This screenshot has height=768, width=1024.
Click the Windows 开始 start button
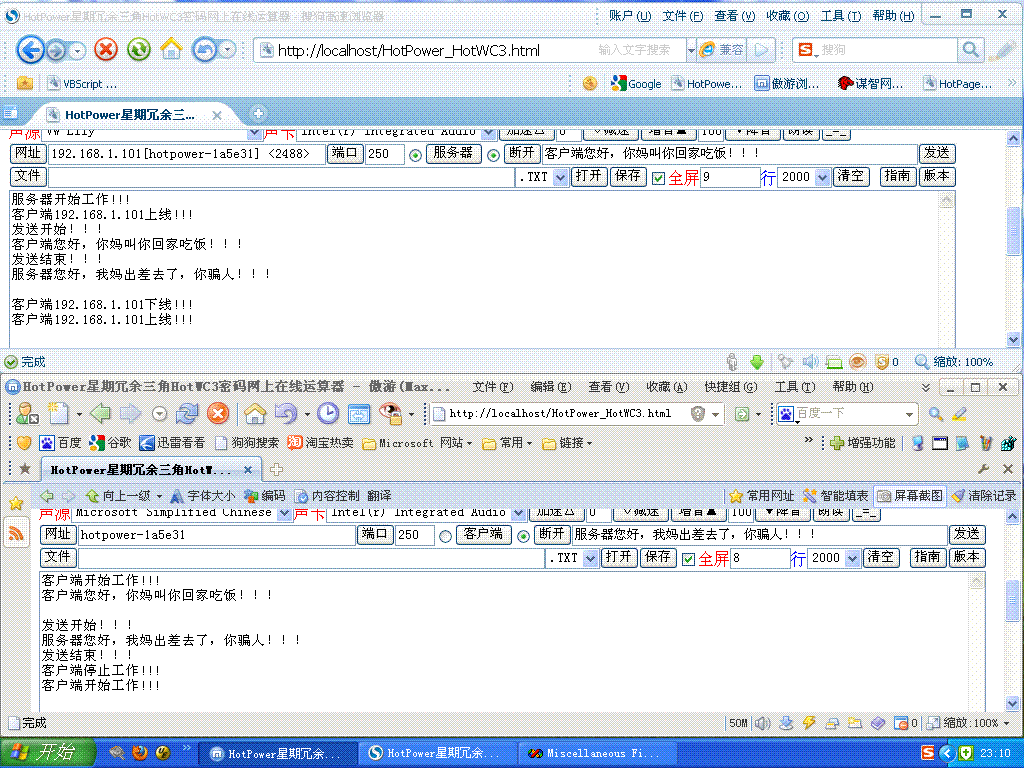coord(47,752)
